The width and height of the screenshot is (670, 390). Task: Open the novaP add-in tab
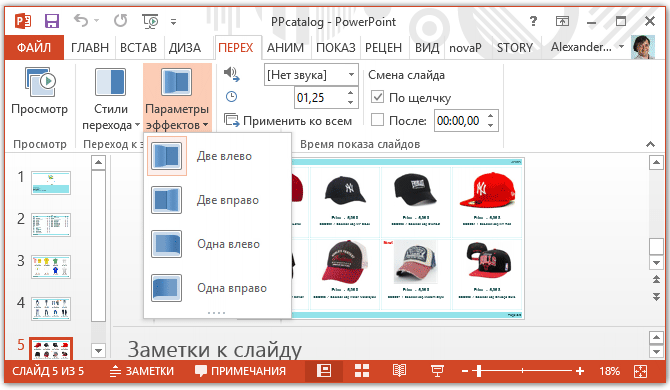(465, 47)
